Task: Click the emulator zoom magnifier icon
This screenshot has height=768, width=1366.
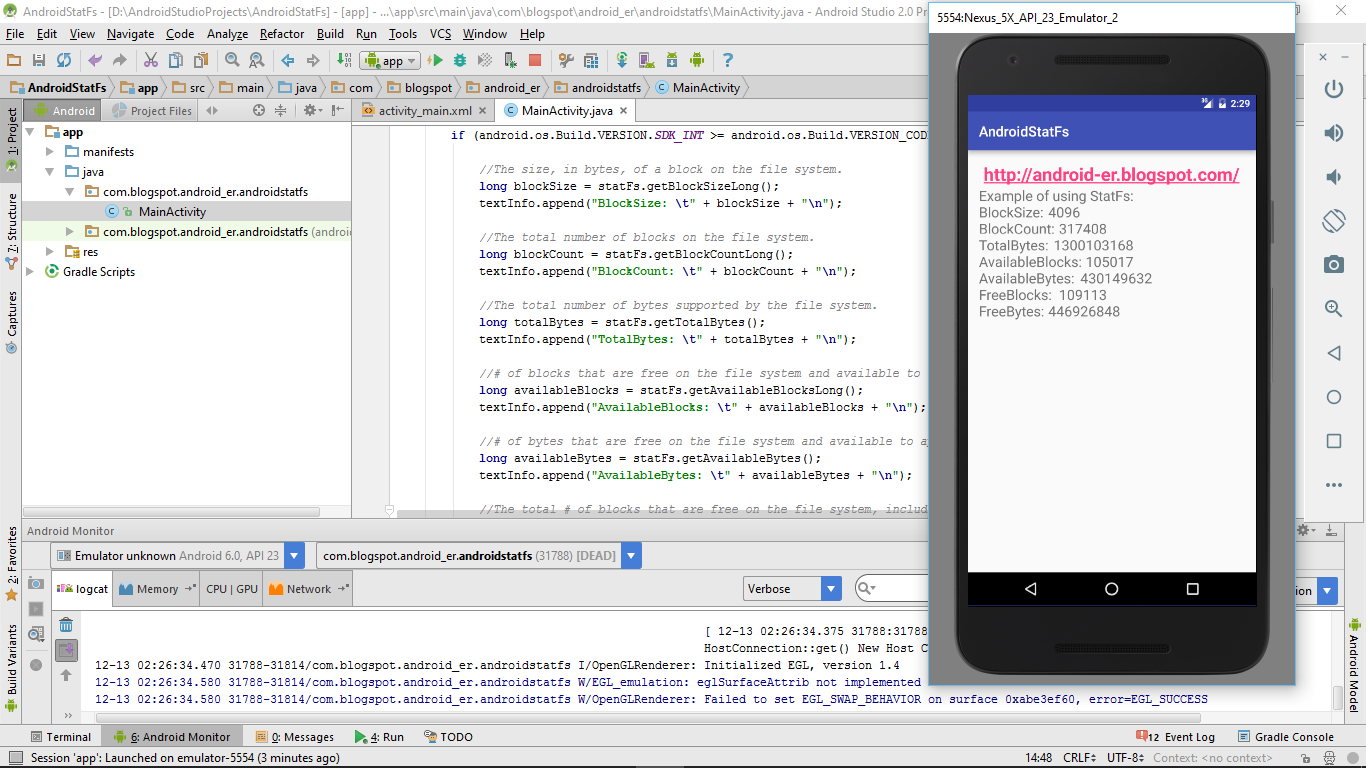Action: click(x=1333, y=309)
